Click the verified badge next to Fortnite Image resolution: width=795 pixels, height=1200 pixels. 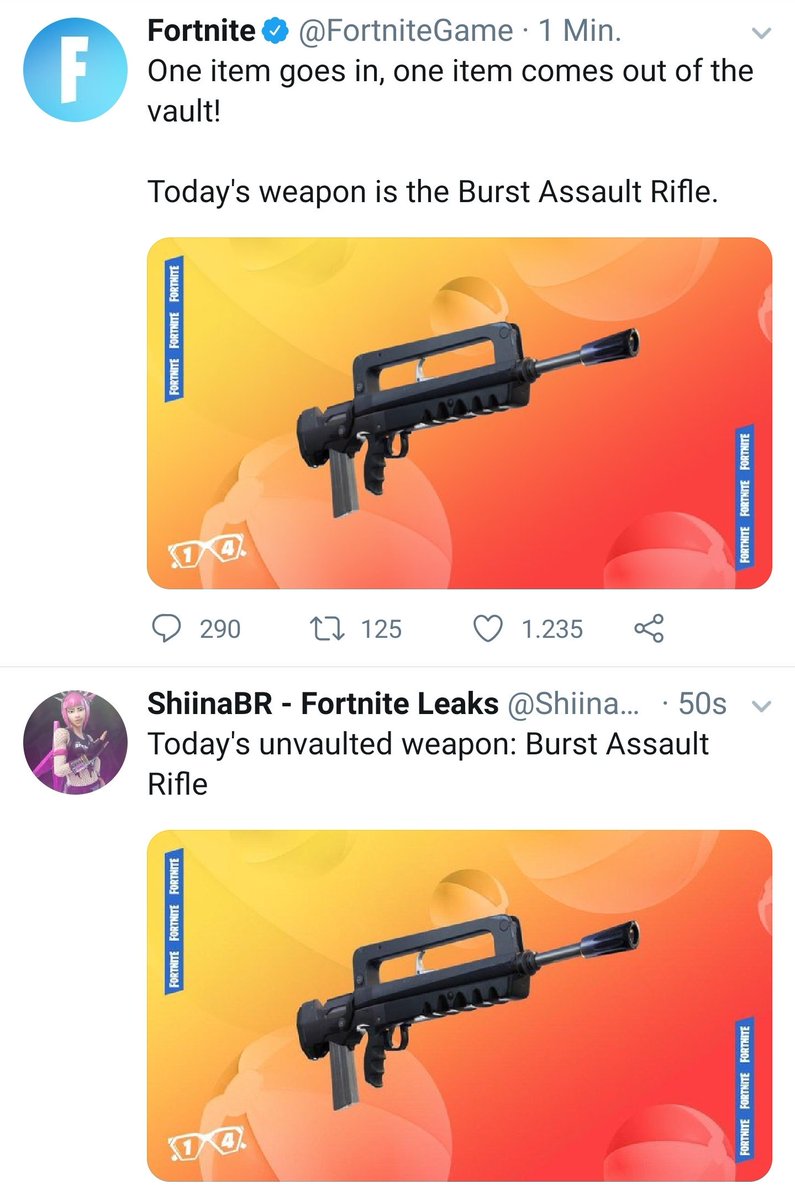tap(275, 32)
